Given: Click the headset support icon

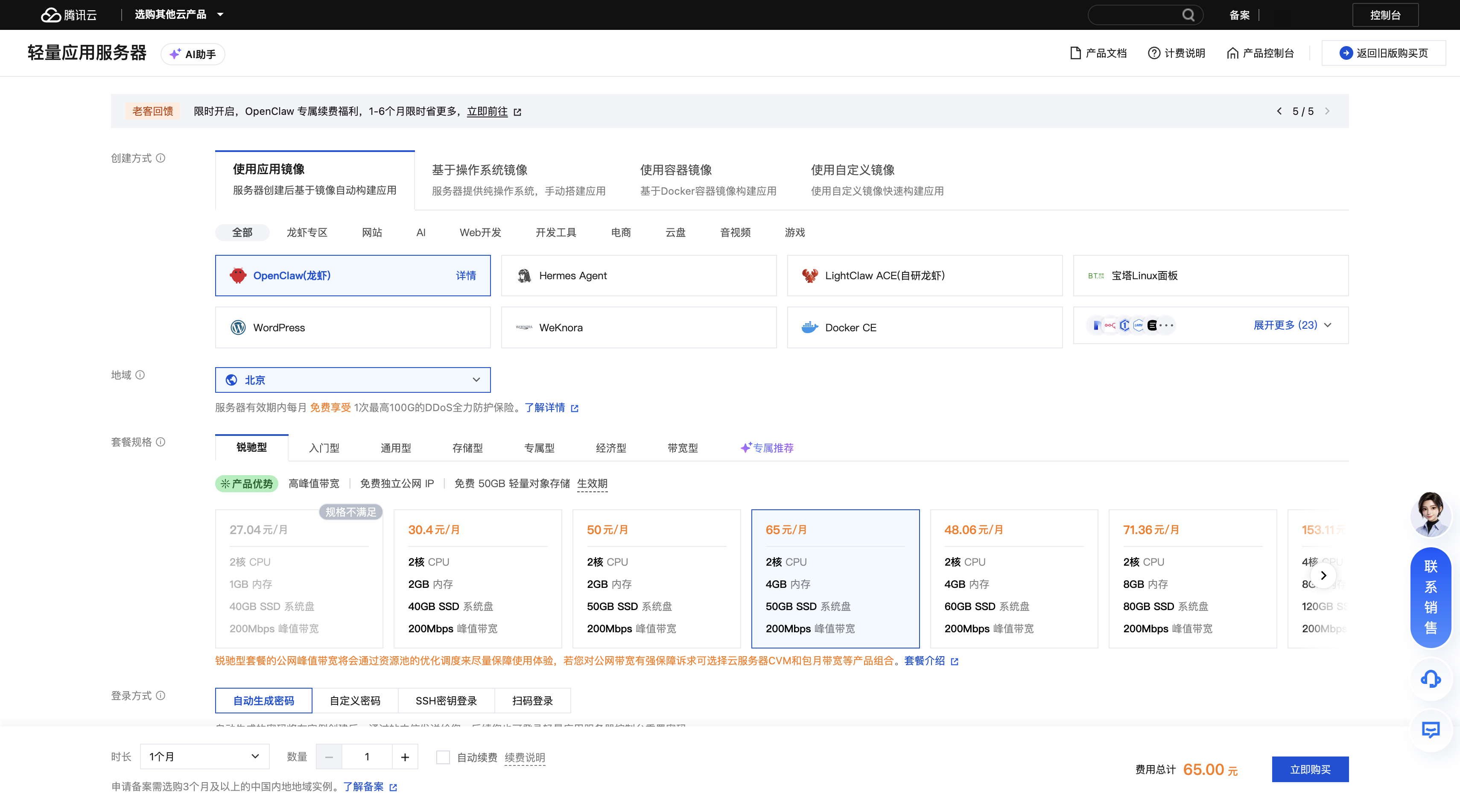Looking at the screenshot, I should (1430, 679).
